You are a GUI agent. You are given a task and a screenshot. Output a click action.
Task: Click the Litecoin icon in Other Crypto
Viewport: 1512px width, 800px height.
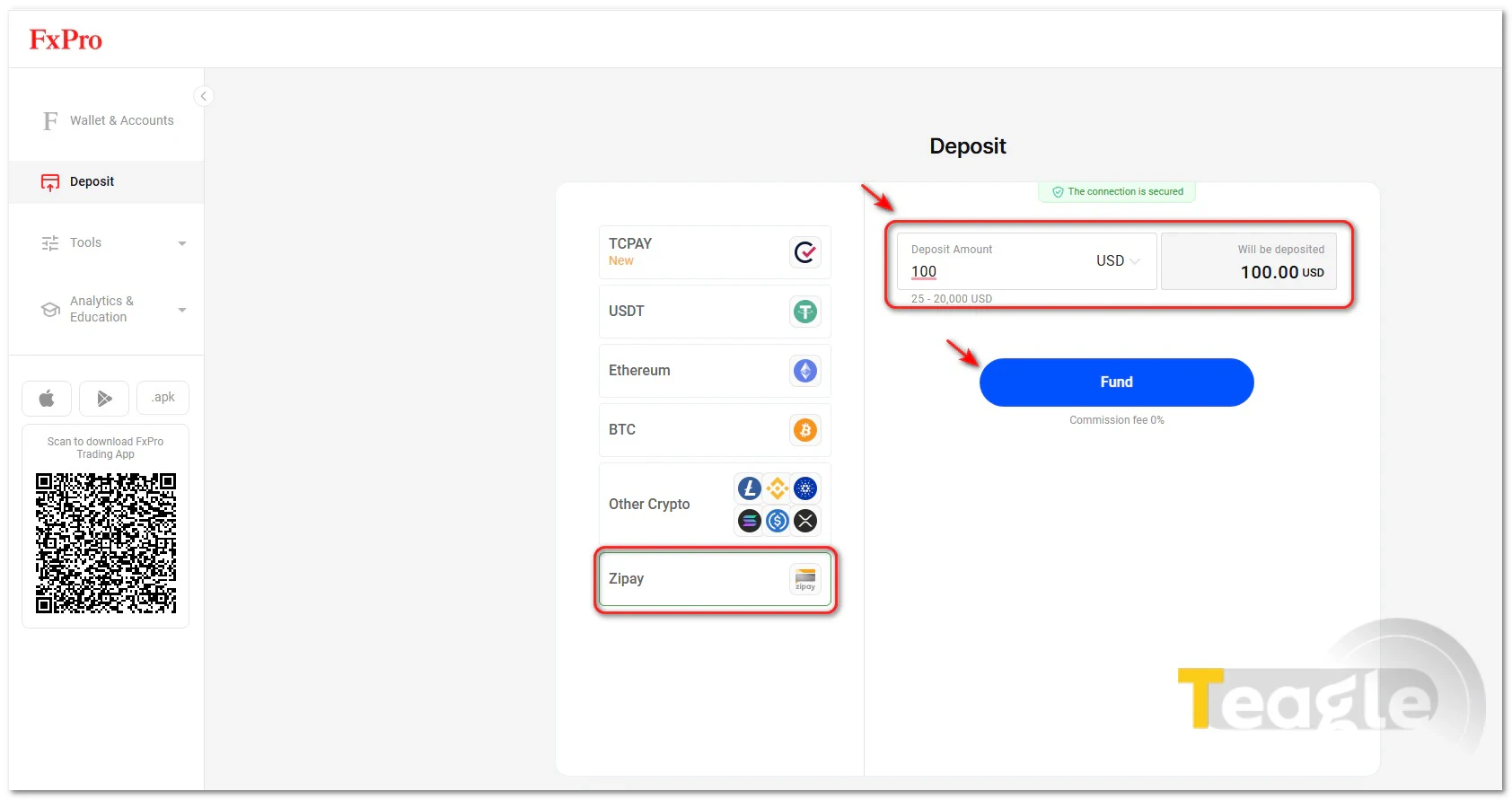(x=750, y=488)
